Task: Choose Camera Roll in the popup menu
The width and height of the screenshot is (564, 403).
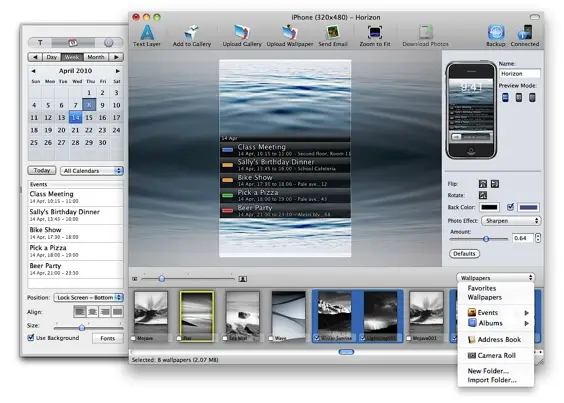Action: (x=497, y=355)
